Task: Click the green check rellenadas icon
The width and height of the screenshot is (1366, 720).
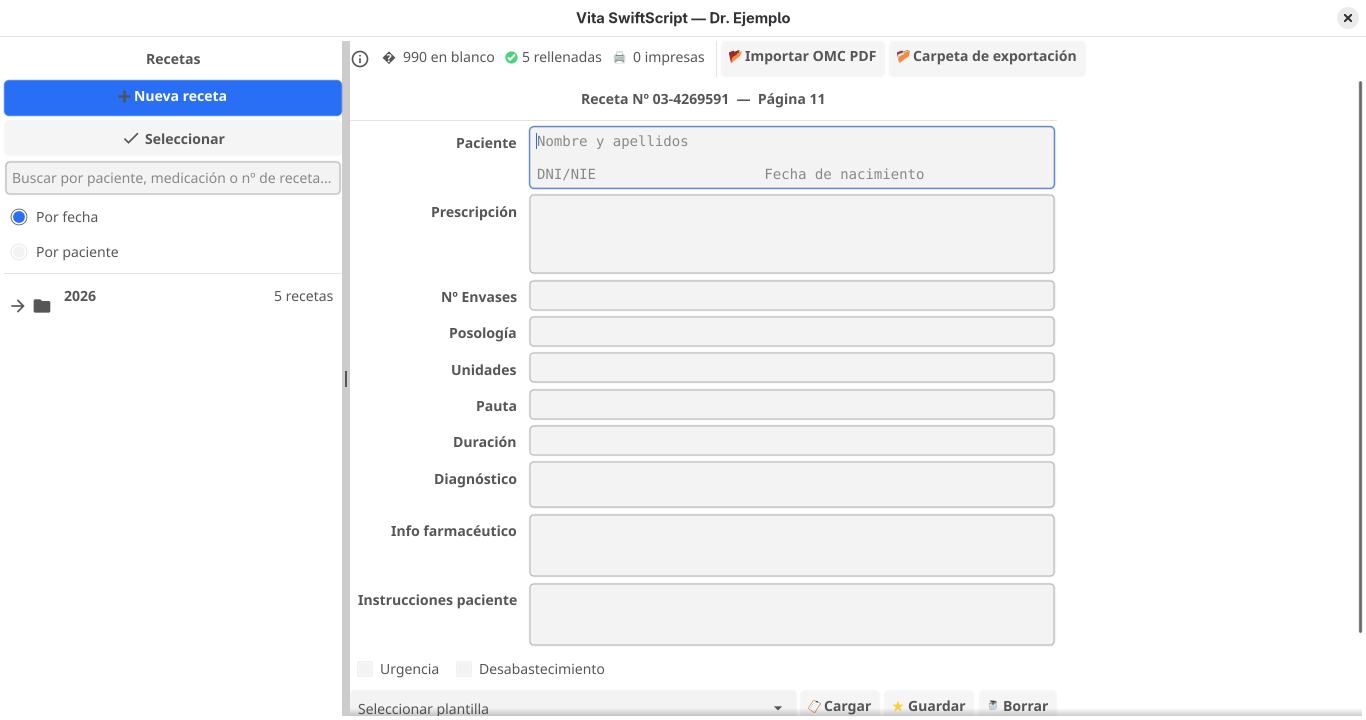Action: click(511, 58)
